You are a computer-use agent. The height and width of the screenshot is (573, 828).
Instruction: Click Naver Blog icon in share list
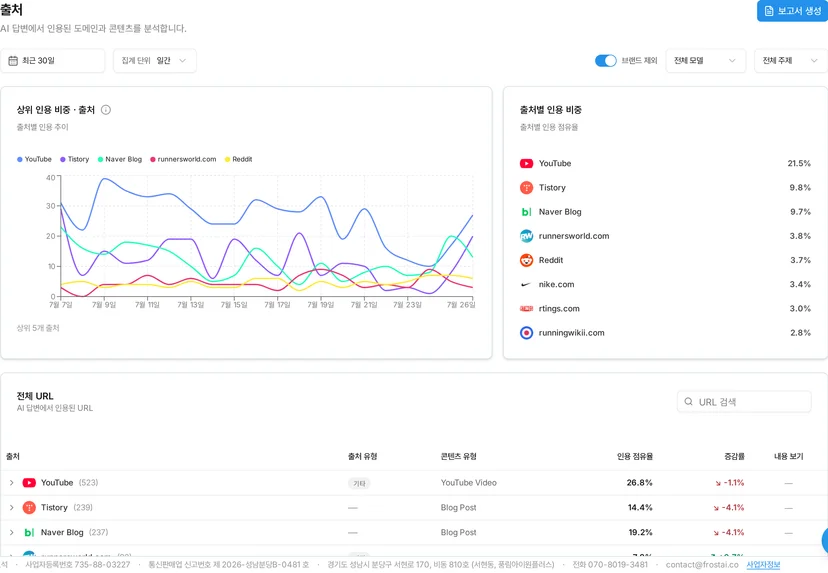526,212
